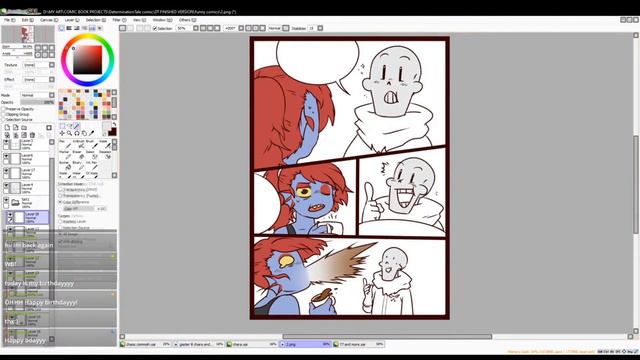Switch to the chara.sai canvas tab
The image size is (640, 360).
click(252, 344)
